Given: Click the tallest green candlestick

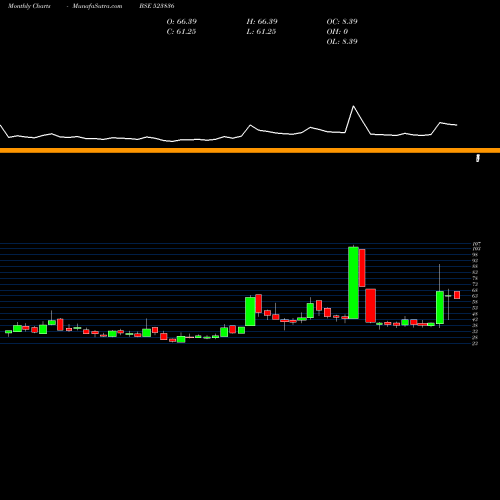Looking at the screenshot, I should click(x=353, y=283).
